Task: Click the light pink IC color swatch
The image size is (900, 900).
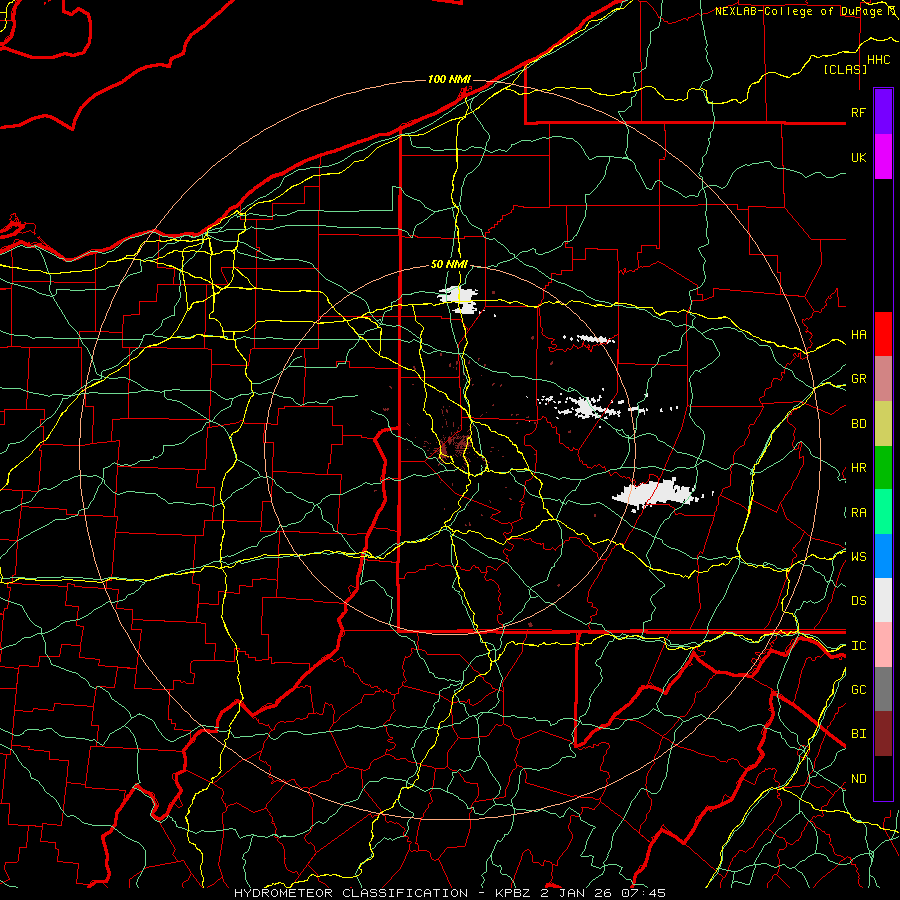Action: [x=883, y=645]
